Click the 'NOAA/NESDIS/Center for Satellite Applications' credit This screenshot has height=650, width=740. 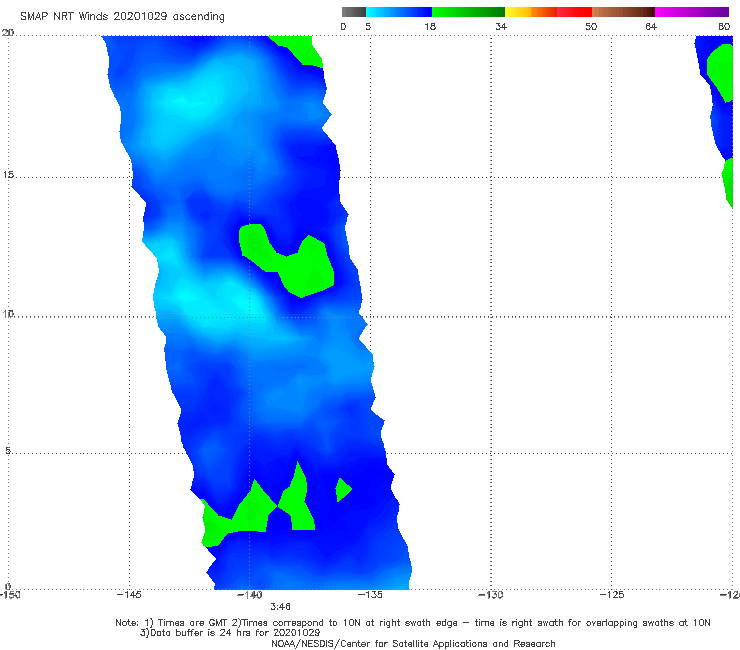413,643
